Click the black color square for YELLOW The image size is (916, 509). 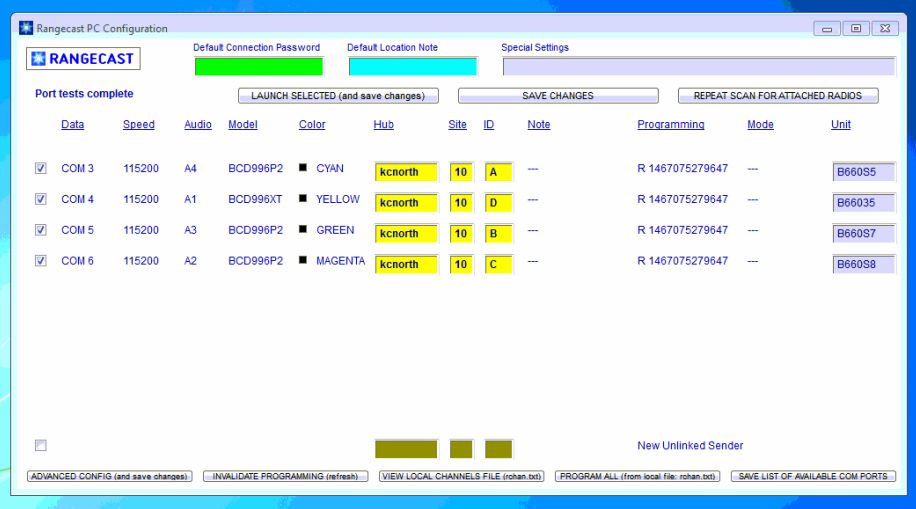click(x=303, y=199)
